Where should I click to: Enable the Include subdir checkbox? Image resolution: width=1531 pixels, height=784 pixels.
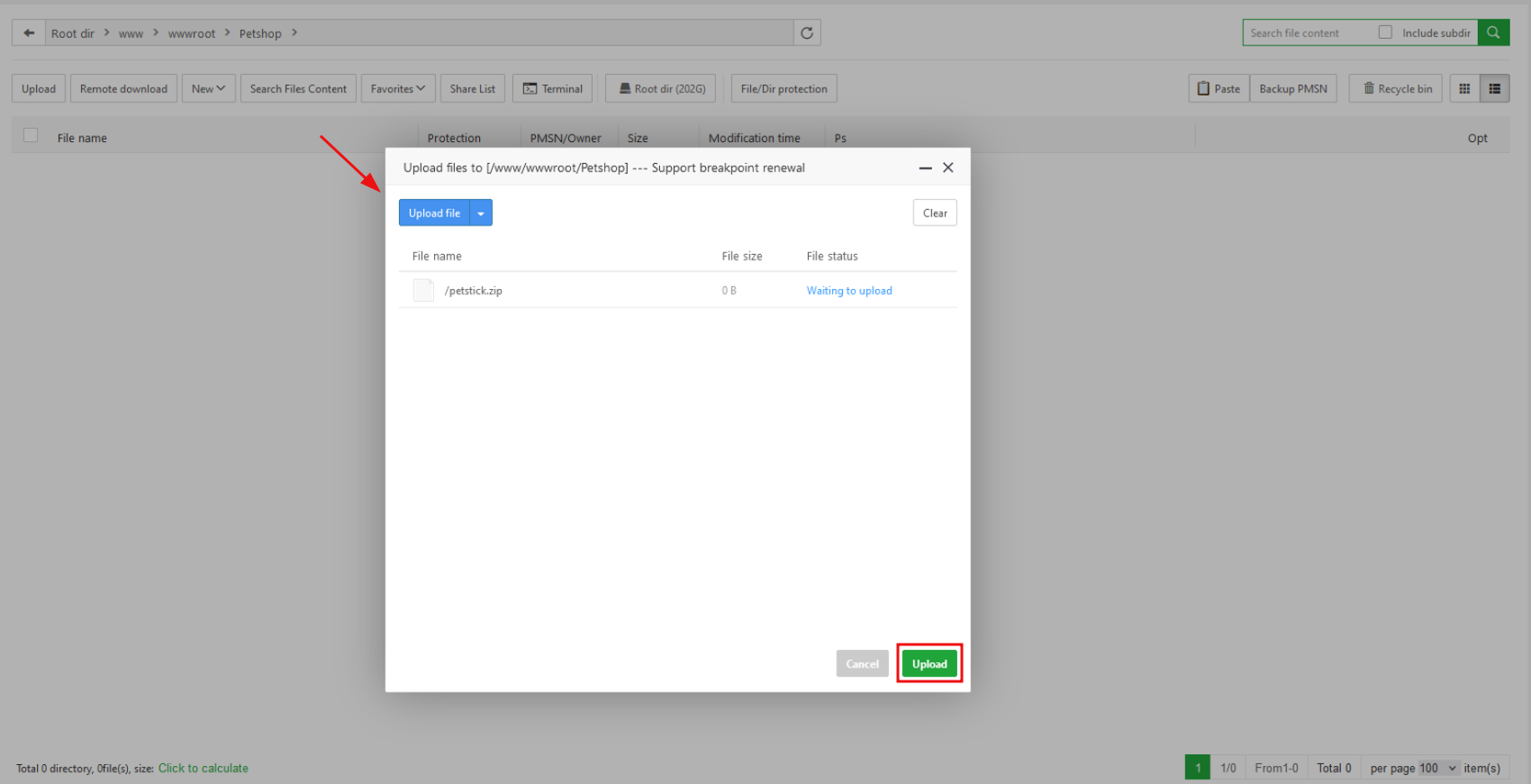pyautogui.click(x=1385, y=32)
